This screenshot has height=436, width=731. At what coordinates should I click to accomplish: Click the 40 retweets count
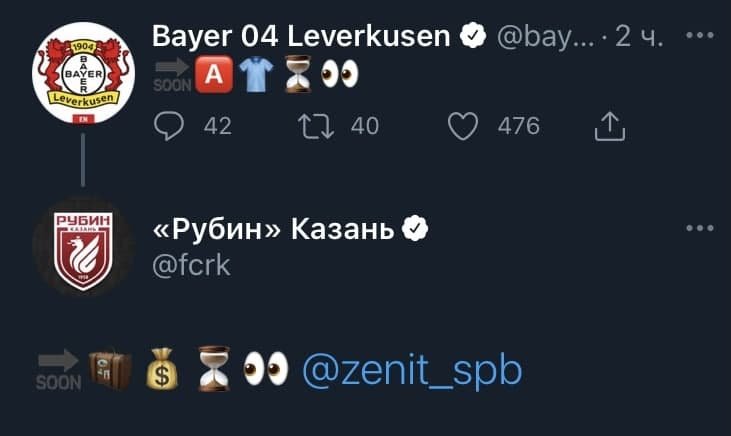click(365, 126)
